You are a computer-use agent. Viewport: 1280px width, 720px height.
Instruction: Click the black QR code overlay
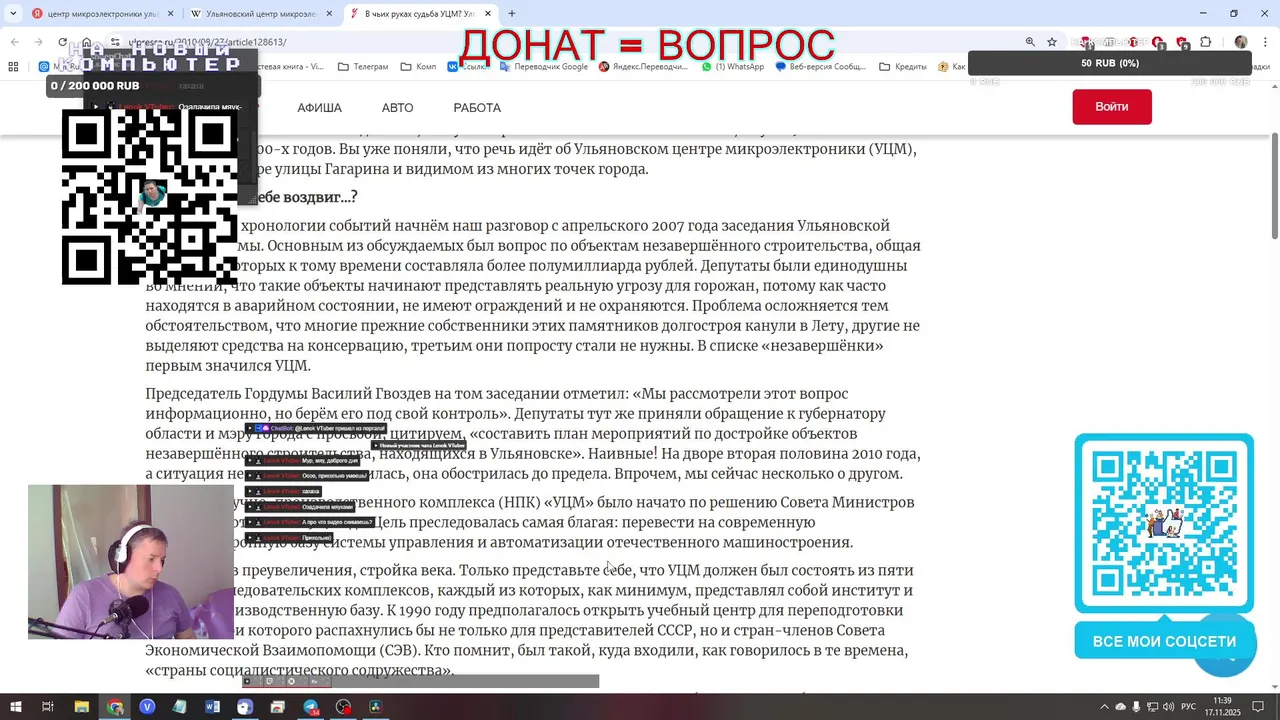(150, 197)
